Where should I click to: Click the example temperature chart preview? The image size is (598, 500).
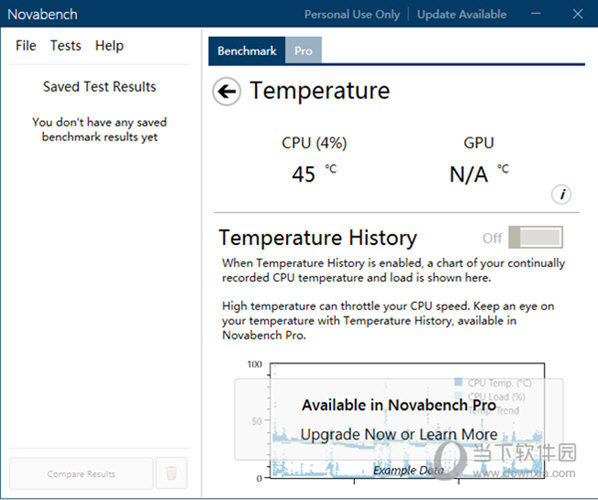[407, 420]
